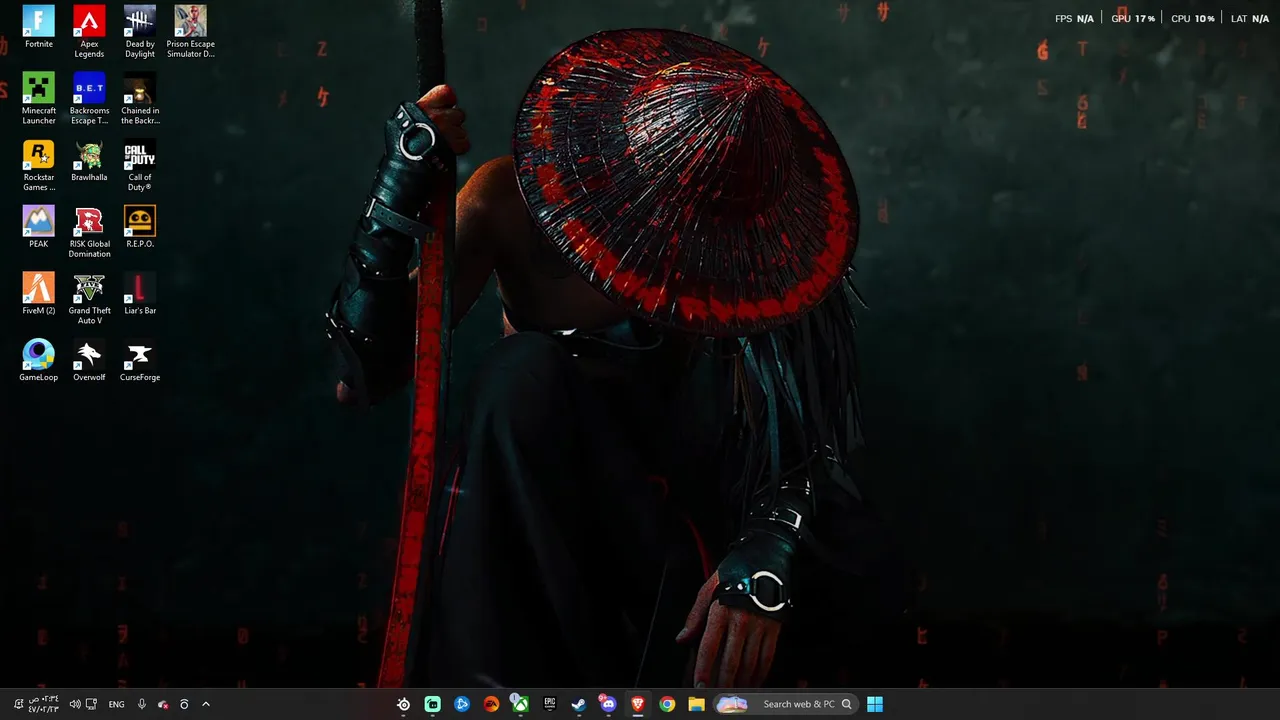Open SteelSeries app from the taskbar

(403, 704)
